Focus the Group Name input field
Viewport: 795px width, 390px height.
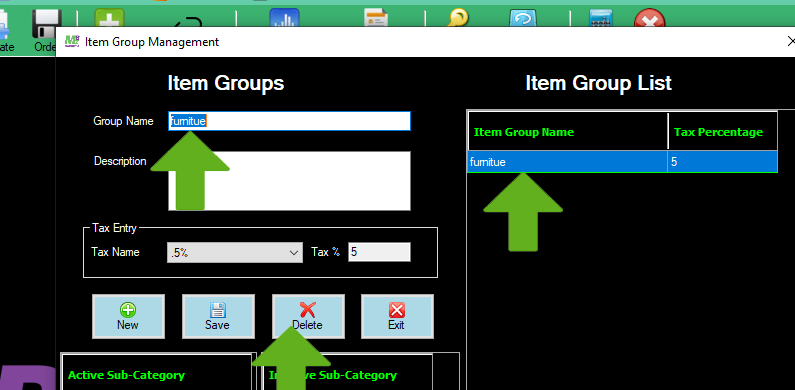(x=289, y=121)
